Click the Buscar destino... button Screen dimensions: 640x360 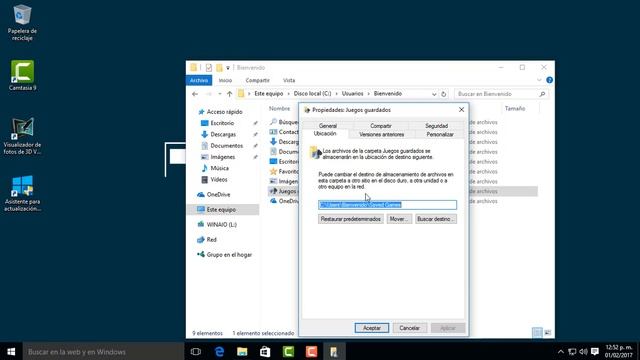click(436, 219)
